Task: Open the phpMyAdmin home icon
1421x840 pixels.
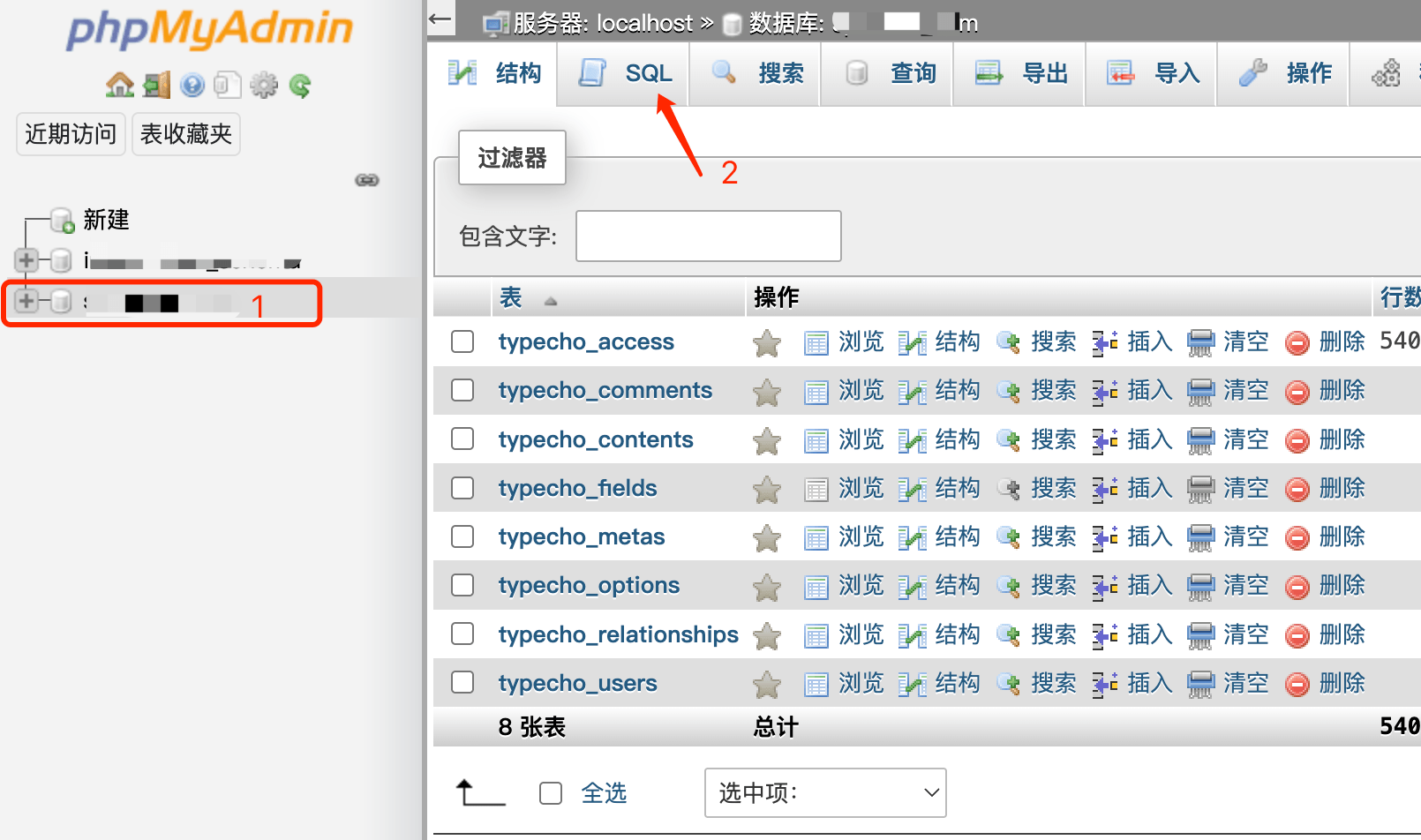Action: point(120,86)
